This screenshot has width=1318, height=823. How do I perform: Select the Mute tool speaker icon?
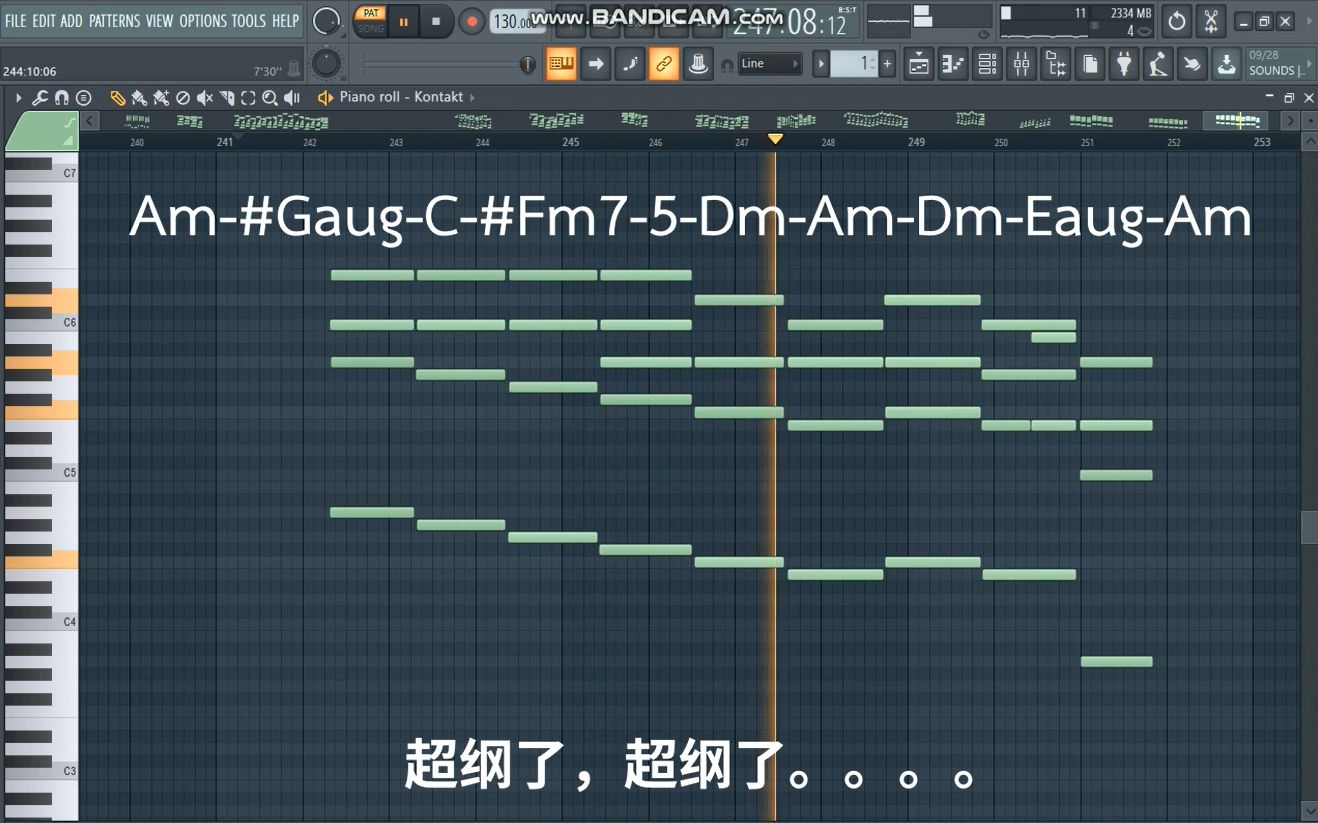click(x=204, y=98)
